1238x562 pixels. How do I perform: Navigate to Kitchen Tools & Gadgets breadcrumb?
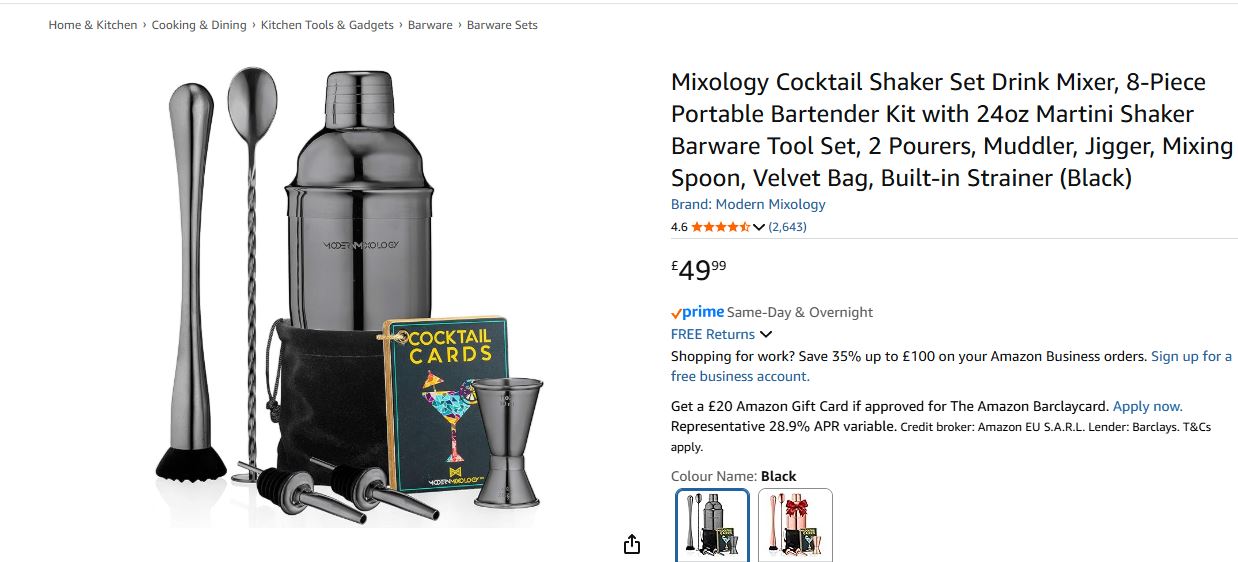[x=327, y=25]
